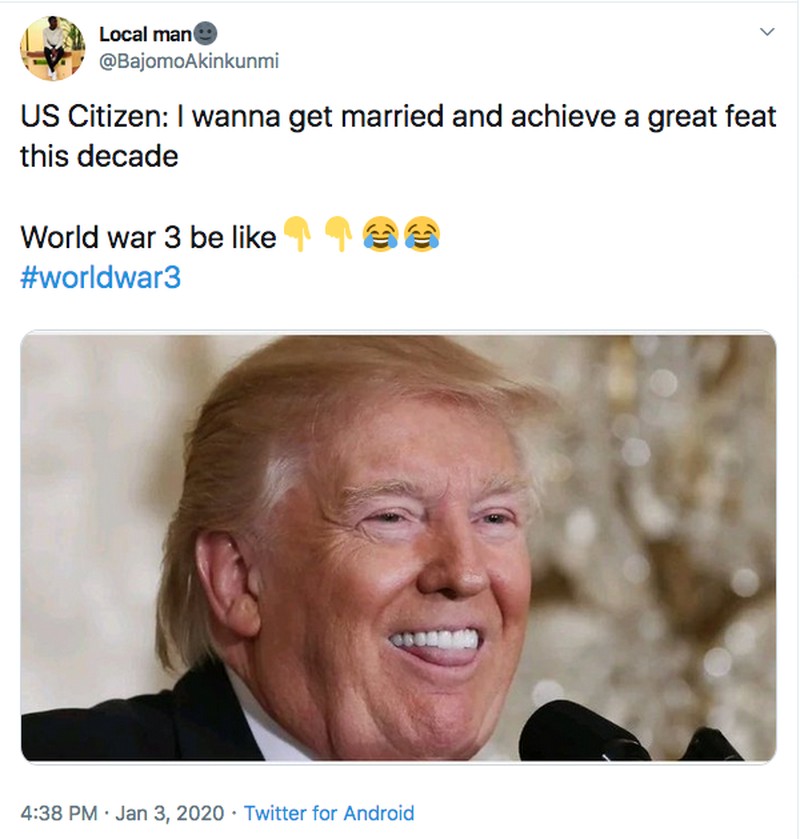Image resolution: width=800 pixels, height=839 pixels.
Task: Open the attached tweet photo
Action: point(398,547)
